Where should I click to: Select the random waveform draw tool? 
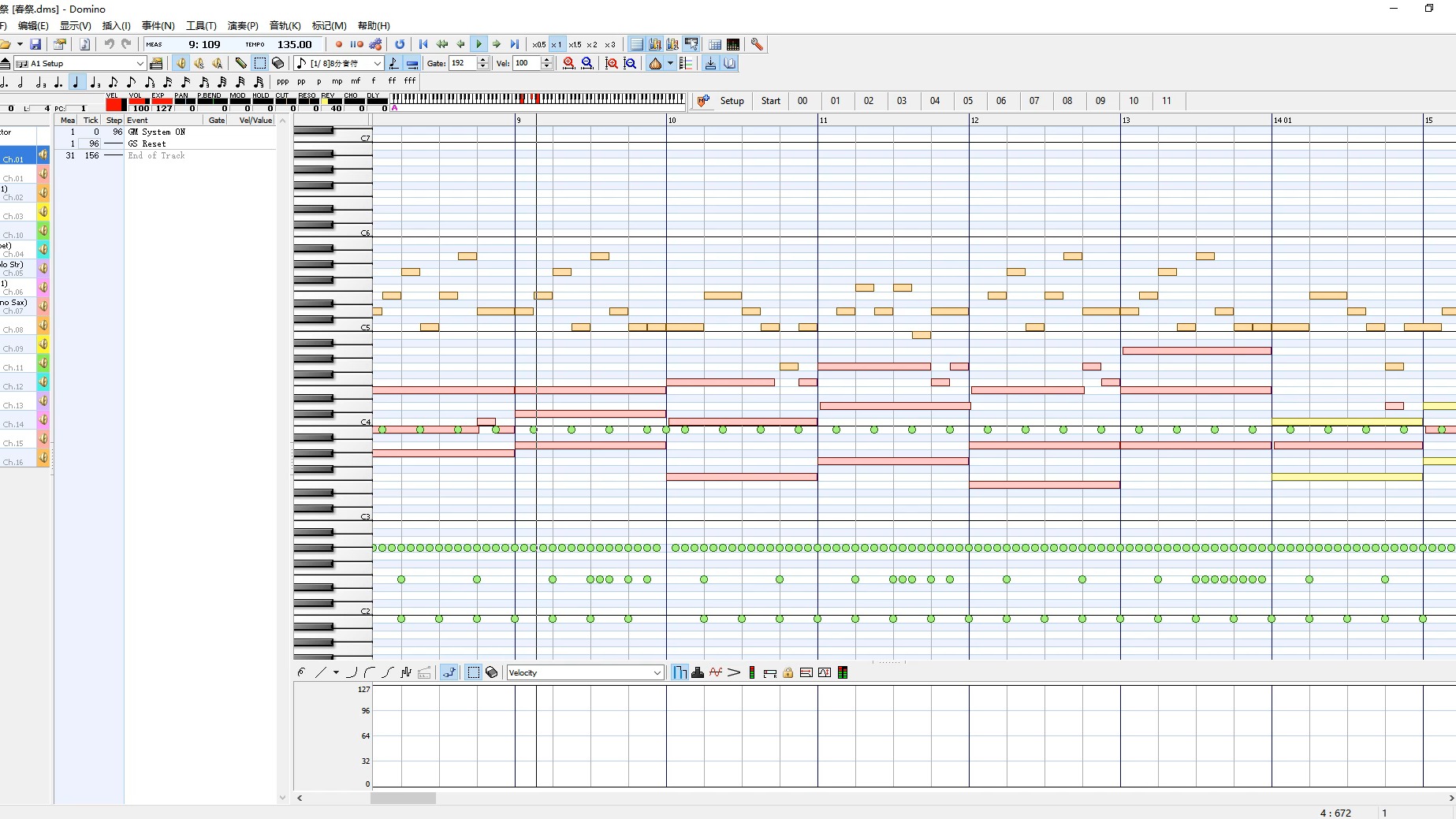pos(406,672)
